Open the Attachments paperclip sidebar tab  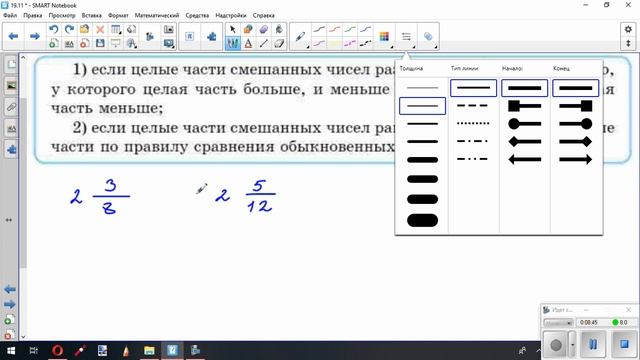pos(11,107)
